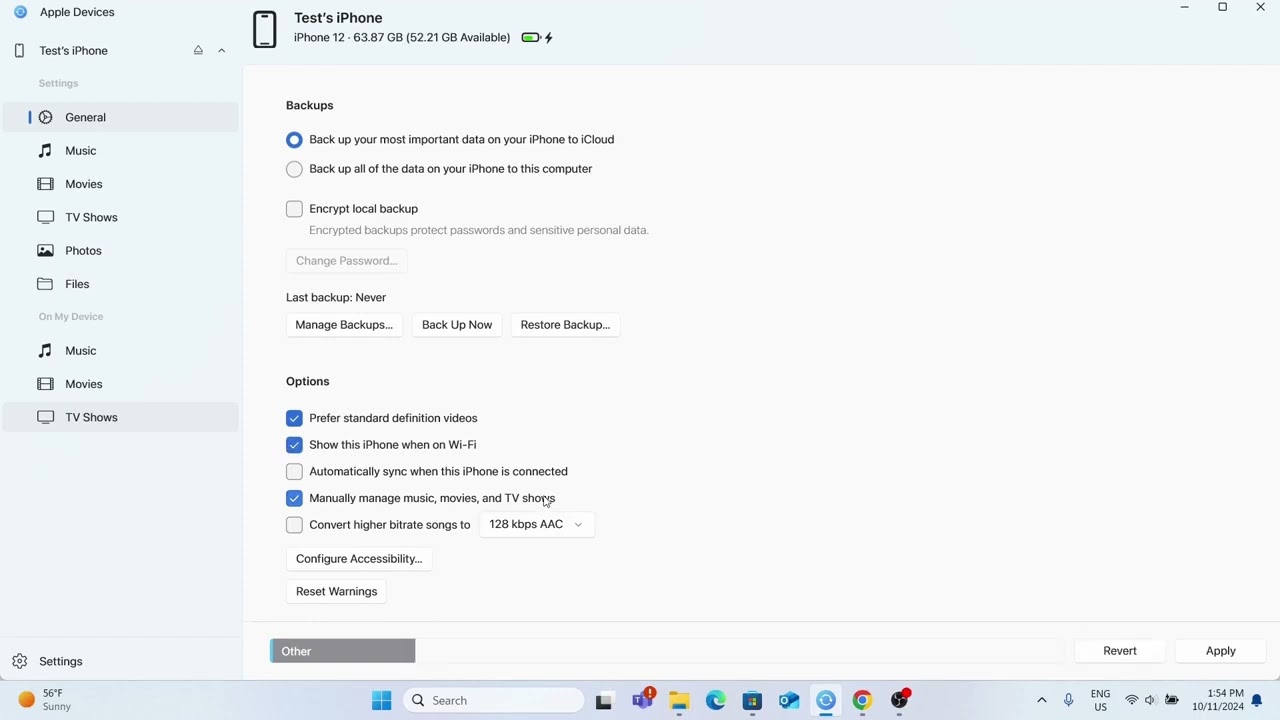1280x720 pixels.
Task: Open TV Shows under Settings in sidebar
Action: pos(120,217)
